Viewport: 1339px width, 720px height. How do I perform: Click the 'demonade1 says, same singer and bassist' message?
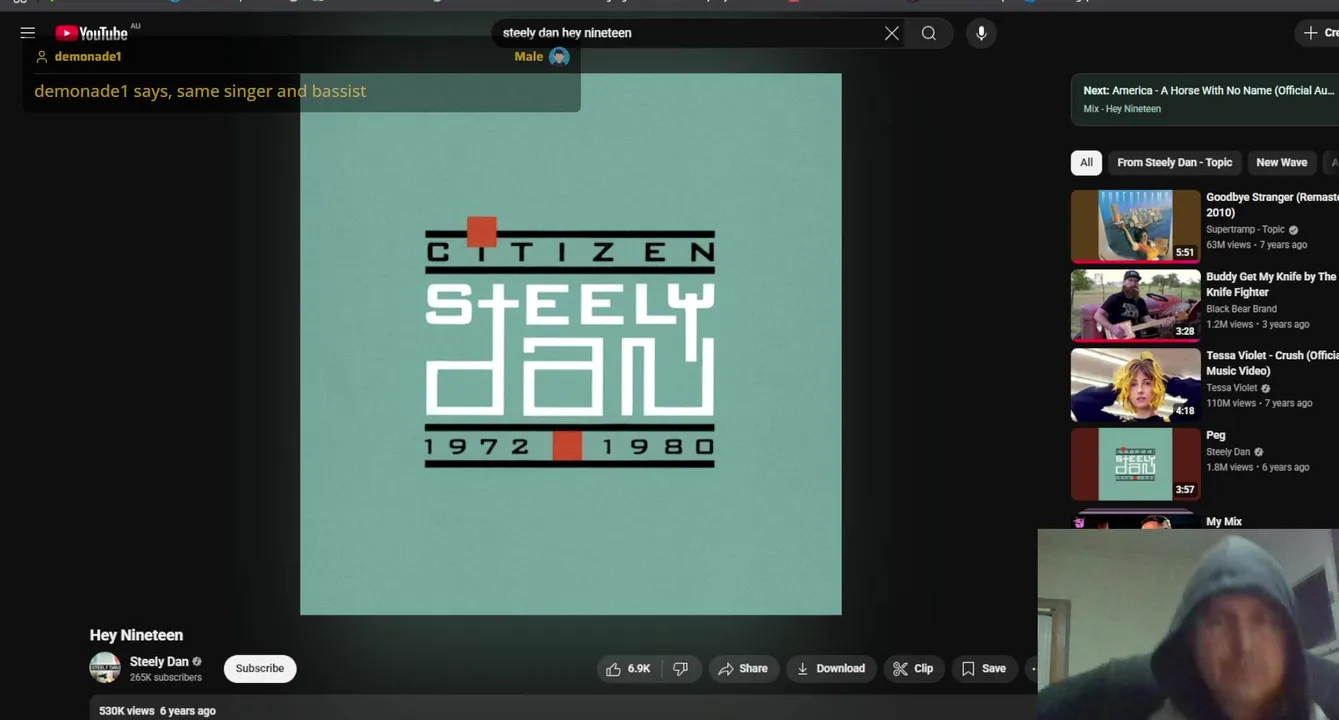pyautogui.click(x=200, y=91)
